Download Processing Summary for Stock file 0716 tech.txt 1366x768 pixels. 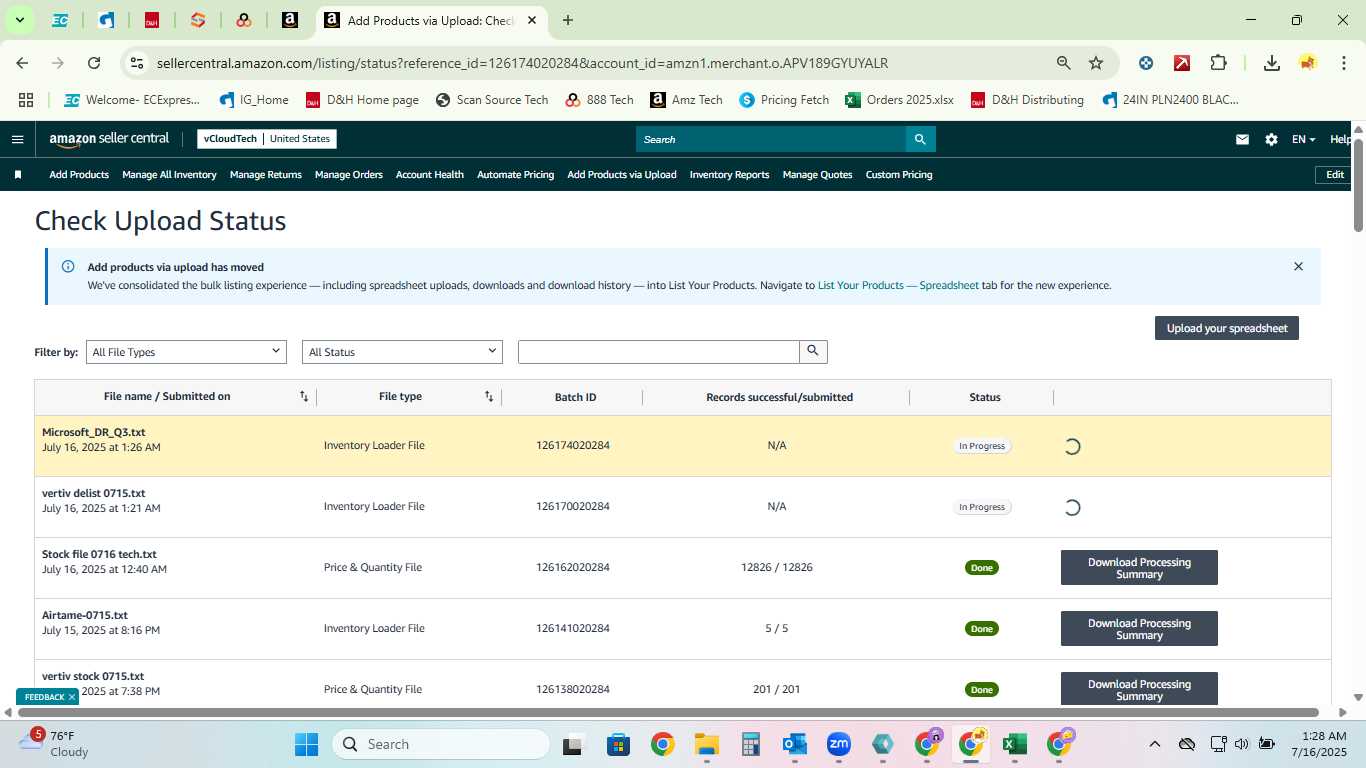tap(1139, 568)
